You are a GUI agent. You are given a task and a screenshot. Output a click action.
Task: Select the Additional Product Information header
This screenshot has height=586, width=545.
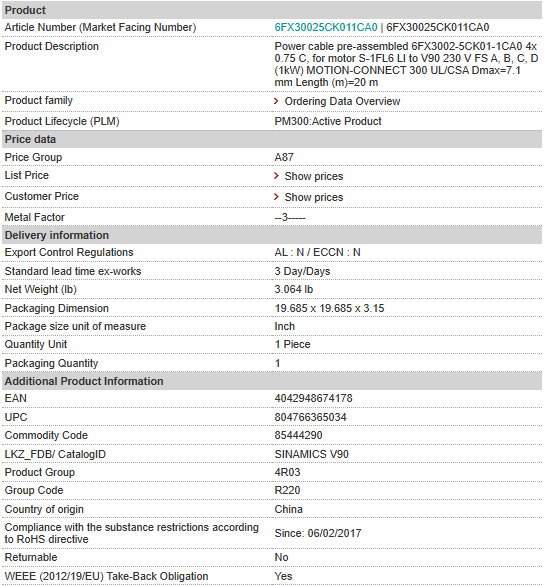point(272,381)
